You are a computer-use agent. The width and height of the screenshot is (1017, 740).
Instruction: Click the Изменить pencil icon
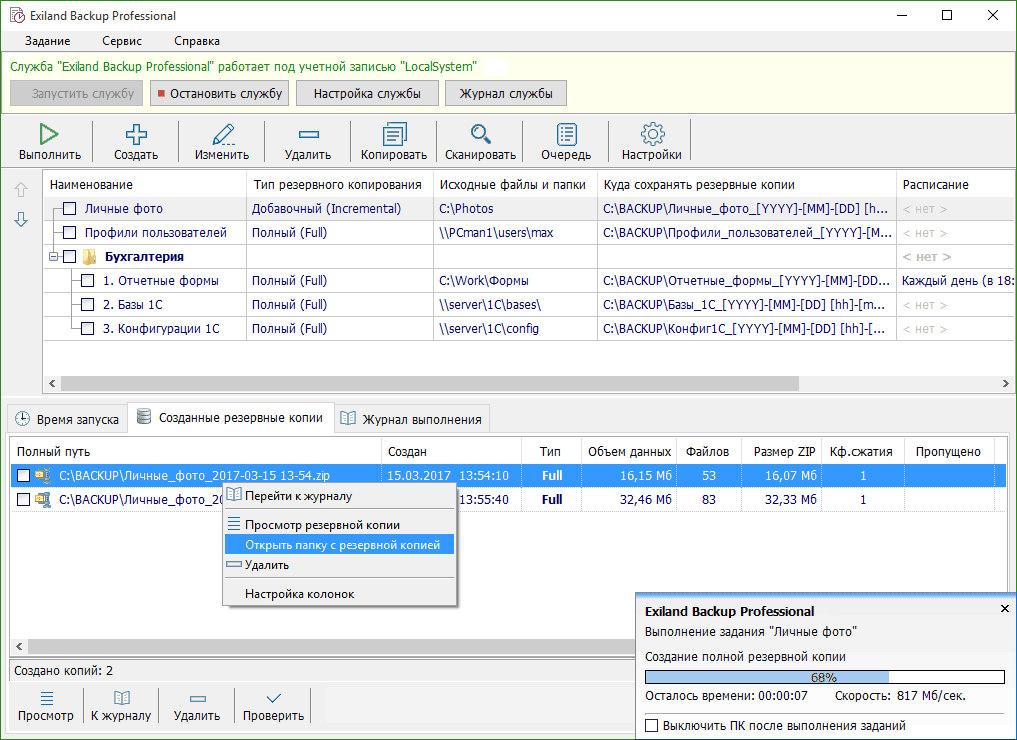222,134
